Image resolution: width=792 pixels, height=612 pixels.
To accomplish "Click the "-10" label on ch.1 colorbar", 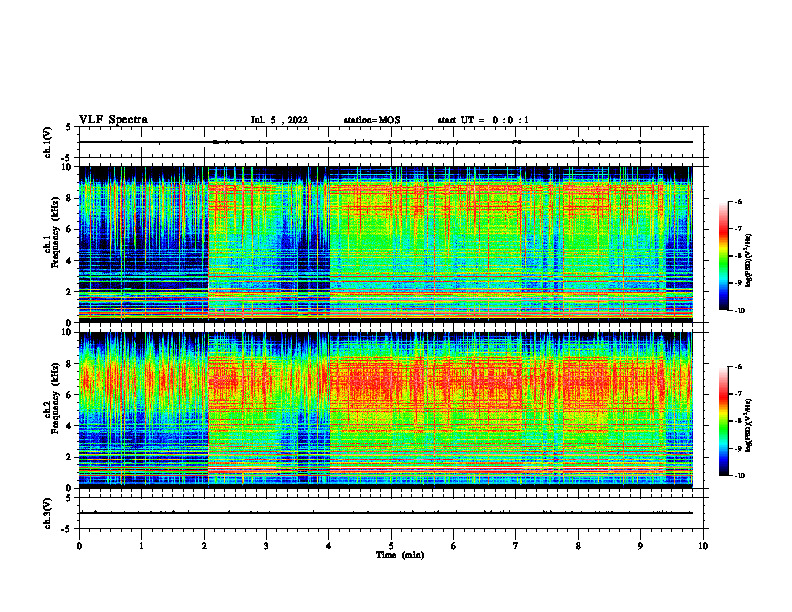I will coord(738,311).
